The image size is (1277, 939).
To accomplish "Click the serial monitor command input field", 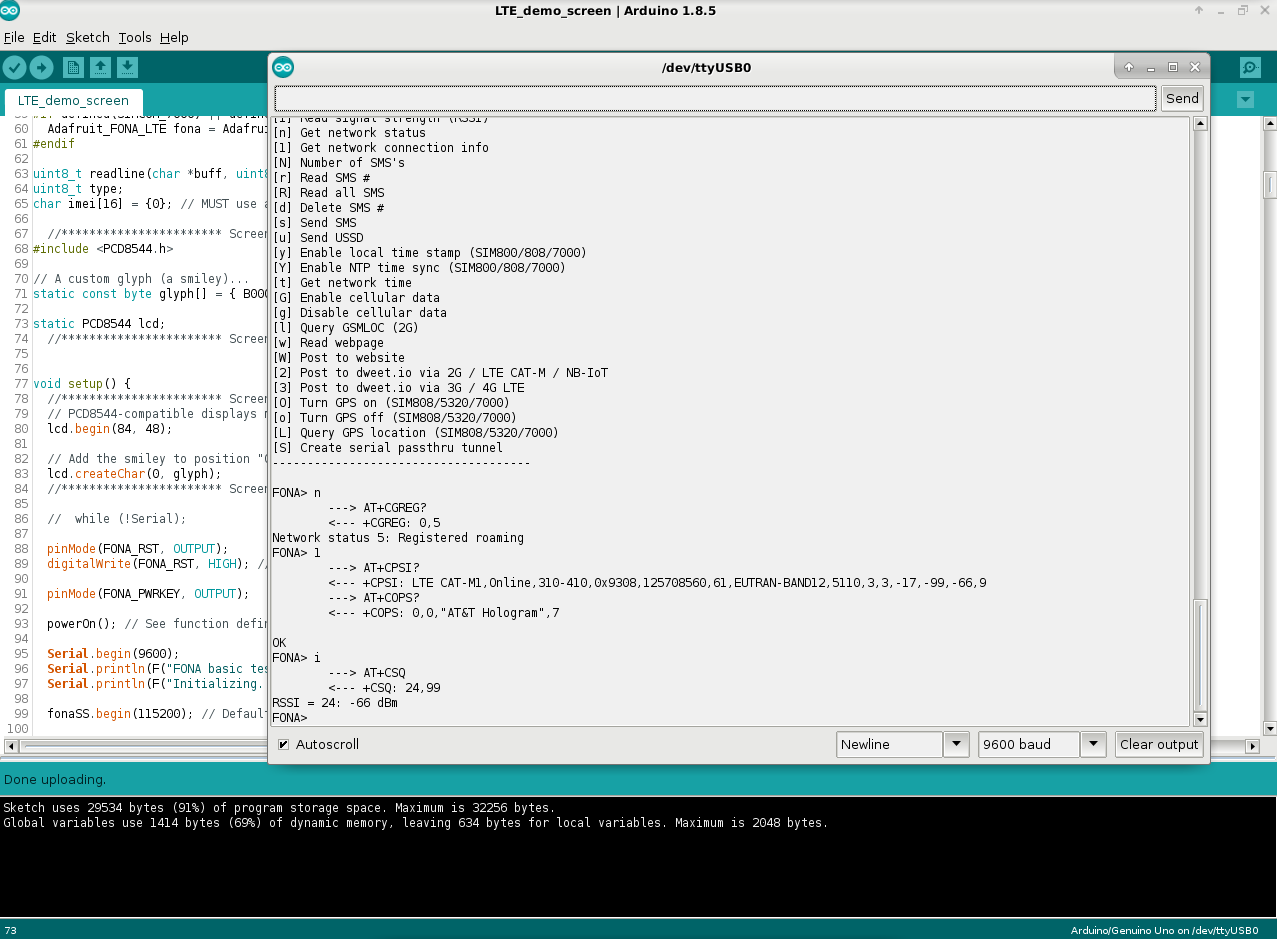I will click(715, 98).
